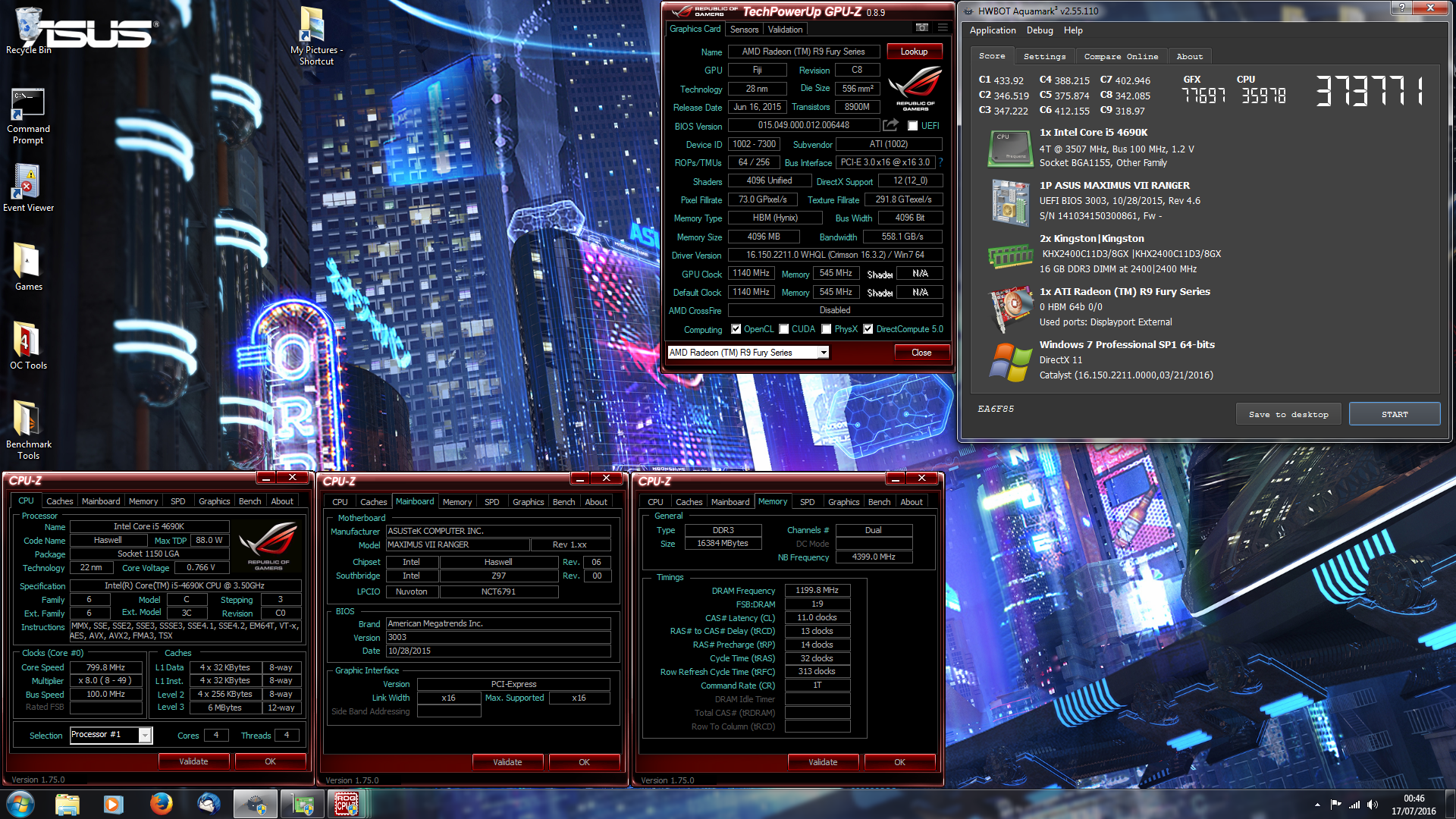Click GPU-Z screenshot camera icon
Viewport: 1456px width, 819px height.
click(921, 28)
